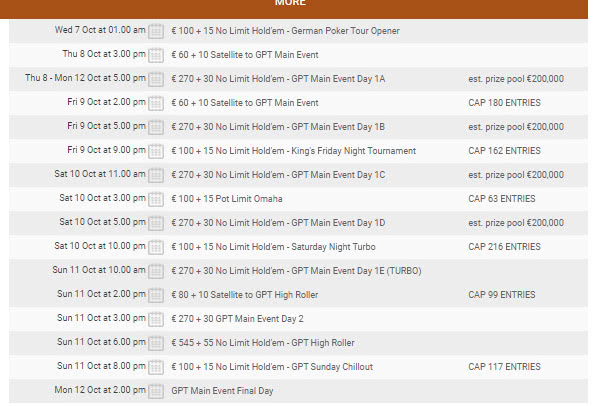Select German Poker Tour Opener event text
This screenshot has height=406, width=606.
tap(285, 31)
